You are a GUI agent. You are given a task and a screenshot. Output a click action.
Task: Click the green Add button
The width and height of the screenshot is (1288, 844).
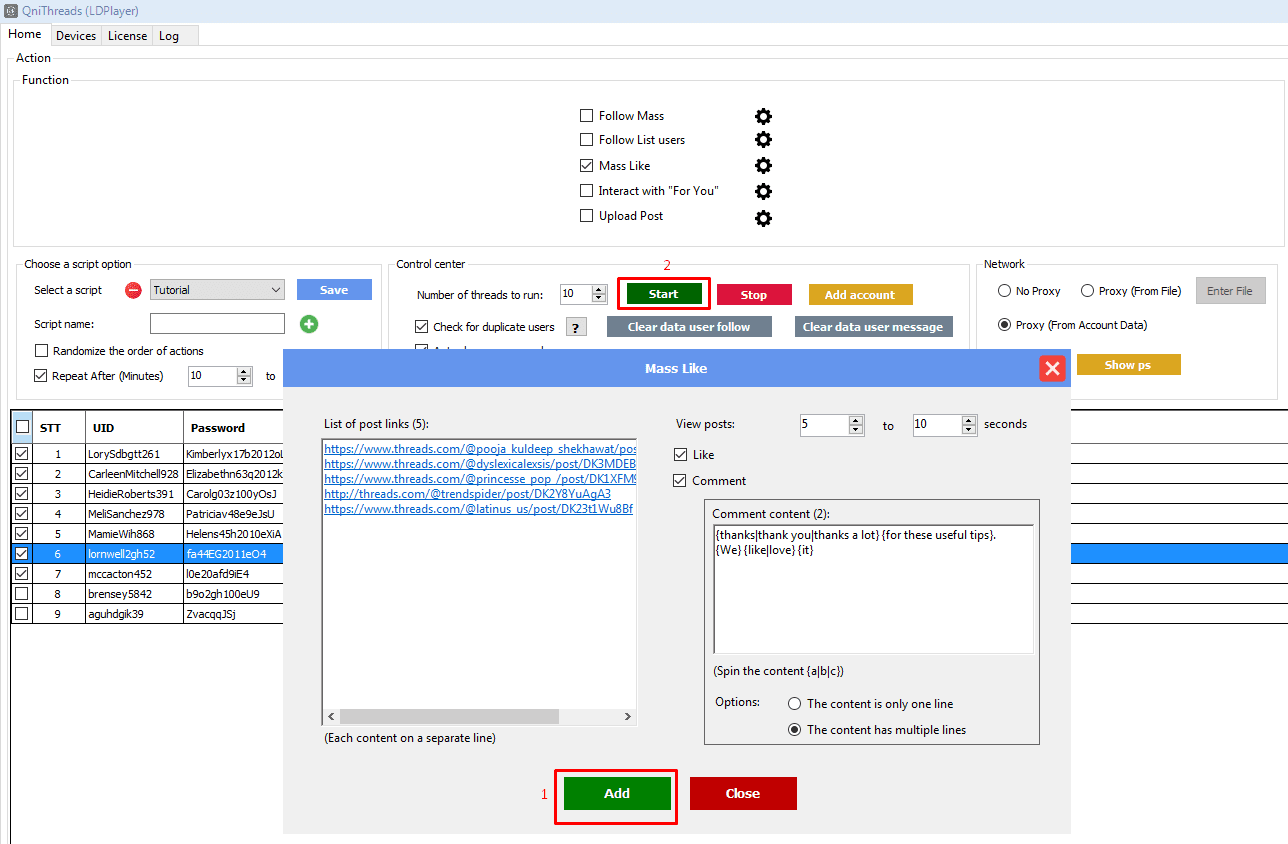point(617,793)
